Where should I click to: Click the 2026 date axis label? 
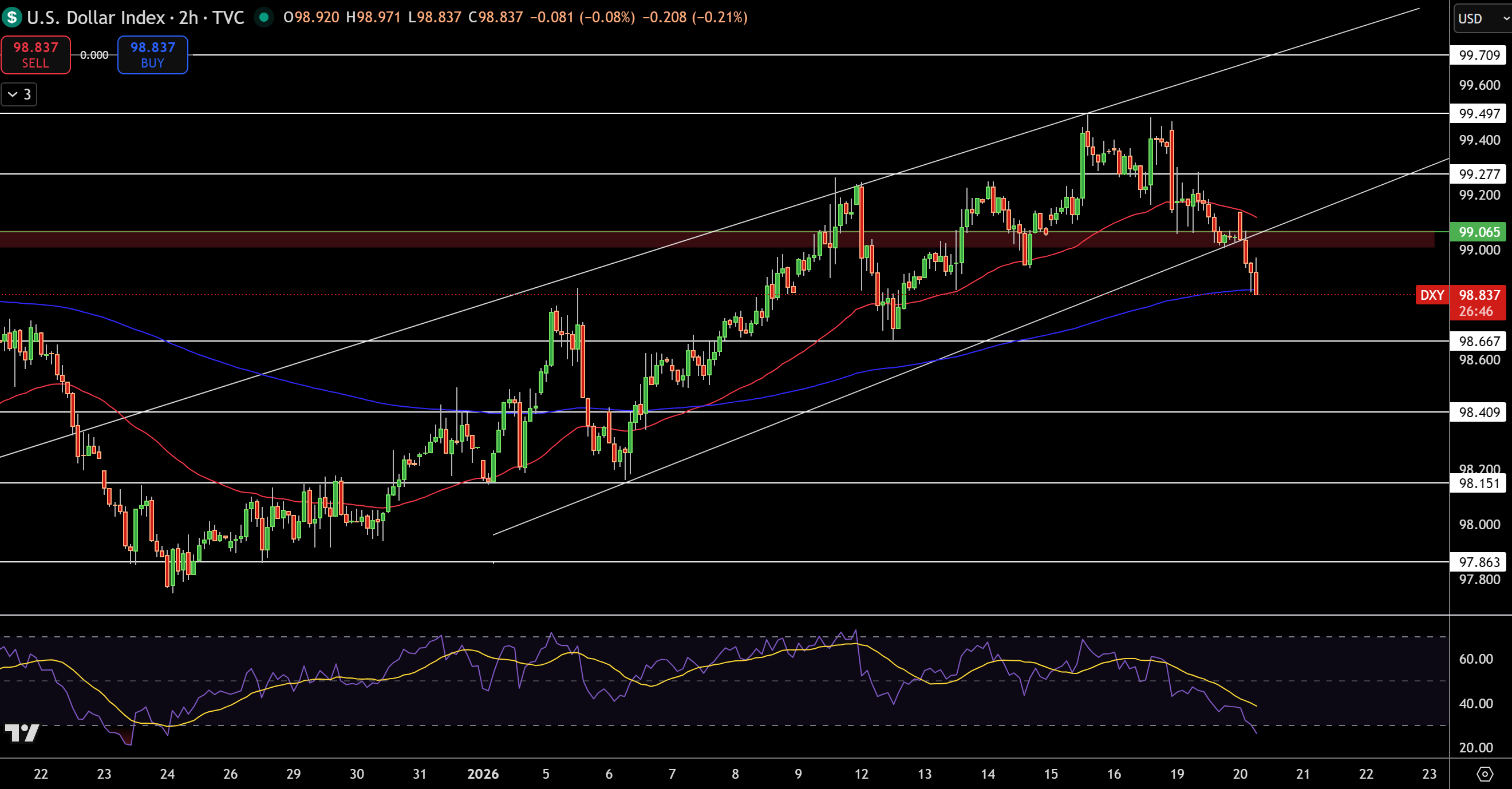tap(483, 774)
